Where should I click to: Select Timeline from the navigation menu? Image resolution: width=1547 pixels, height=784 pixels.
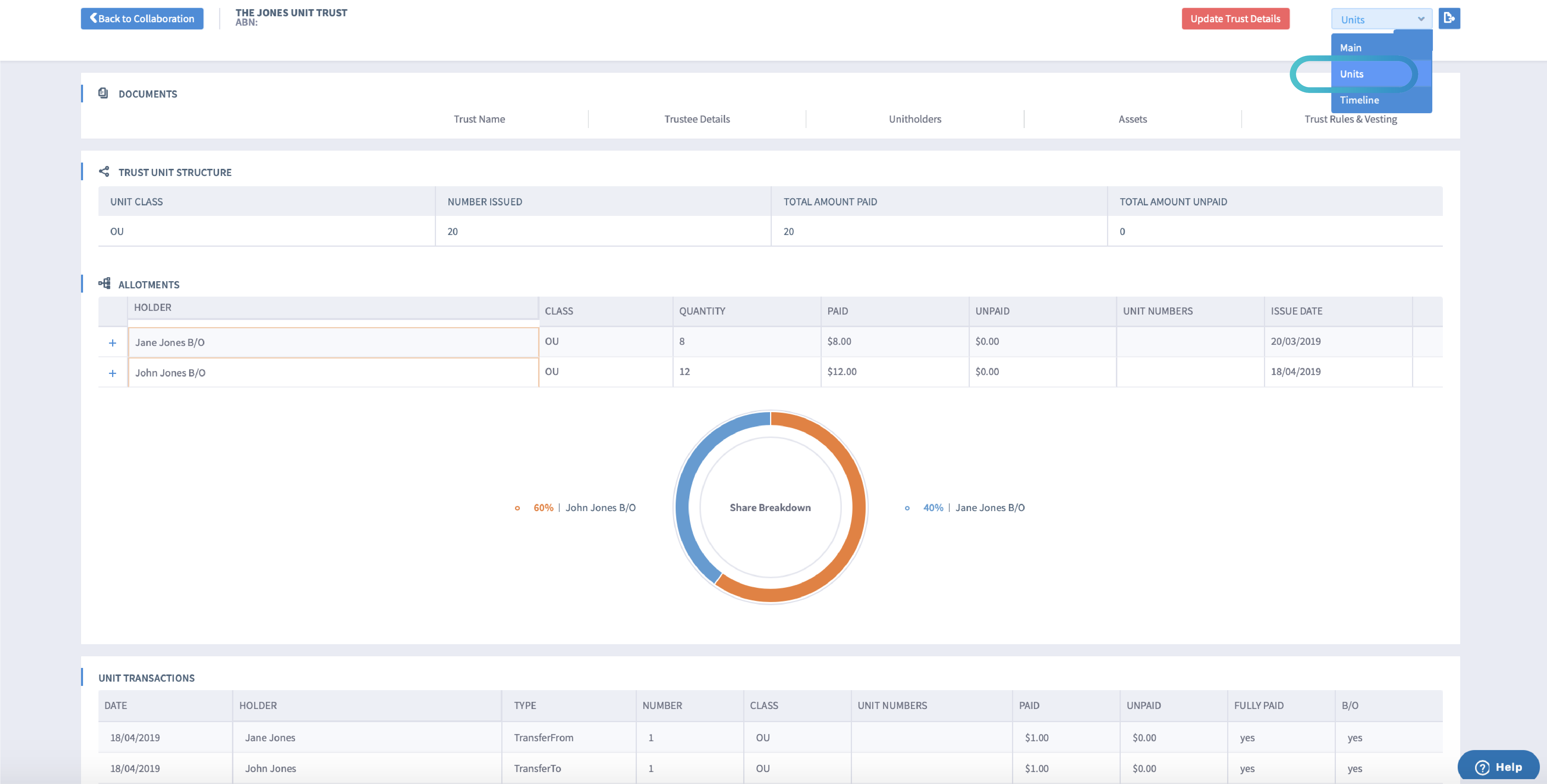pyautogui.click(x=1359, y=100)
